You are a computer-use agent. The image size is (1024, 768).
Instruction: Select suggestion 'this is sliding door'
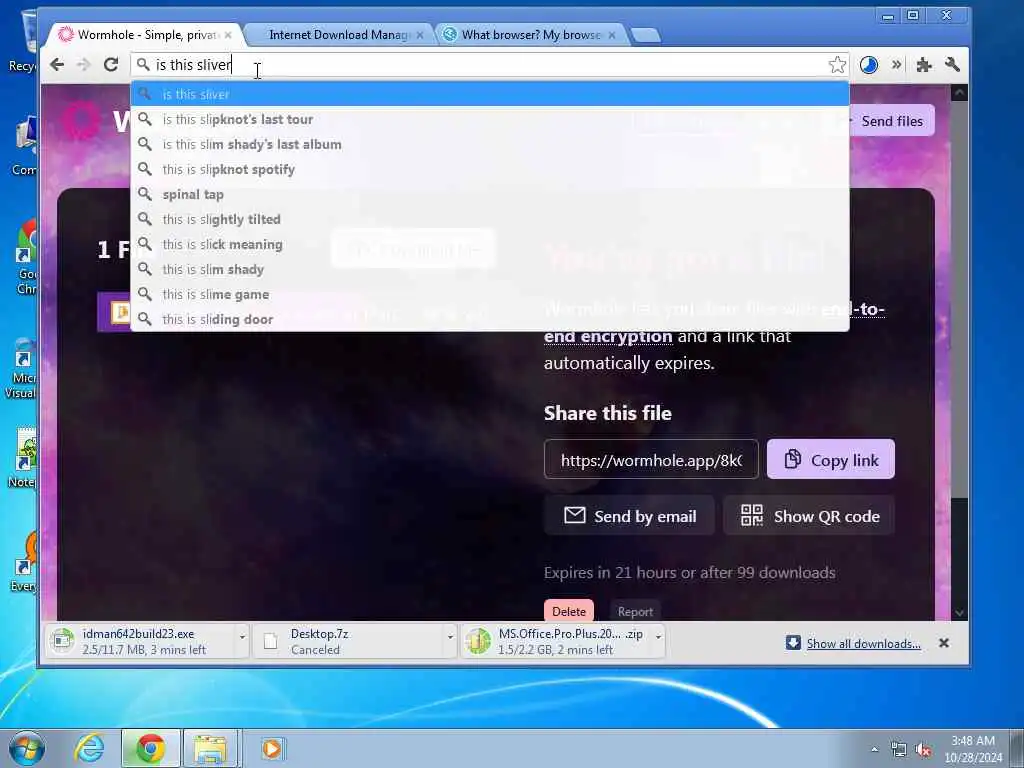click(x=490, y=319)
